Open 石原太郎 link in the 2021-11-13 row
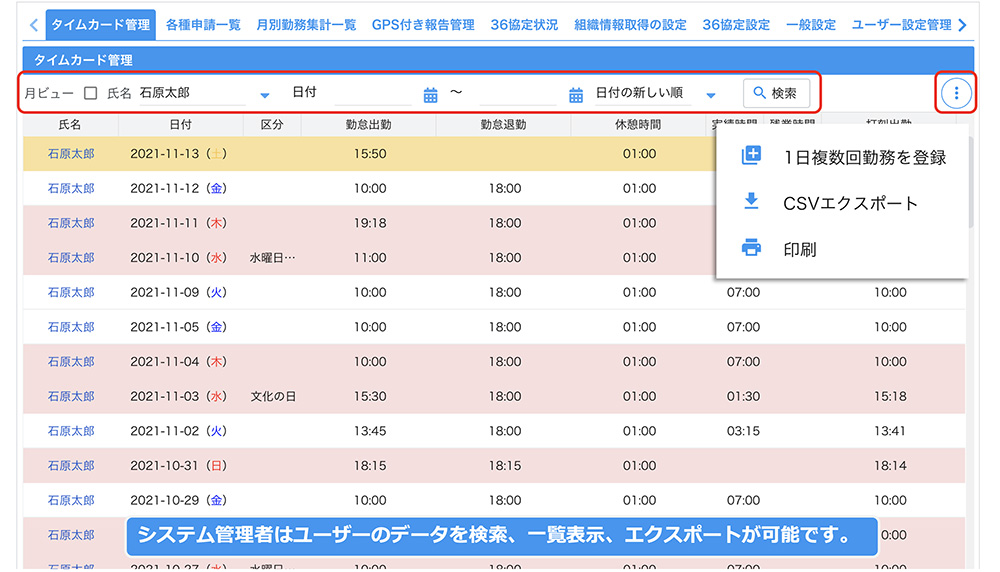 click(x=71, y=154)
